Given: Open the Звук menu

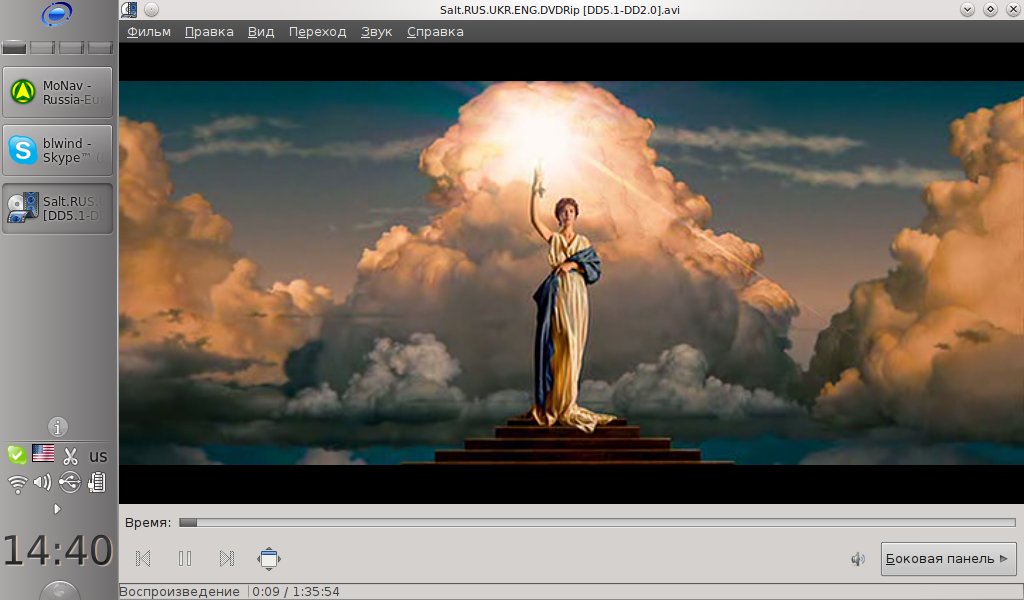Looking at the screenshot, I should [x=376, y=31].
